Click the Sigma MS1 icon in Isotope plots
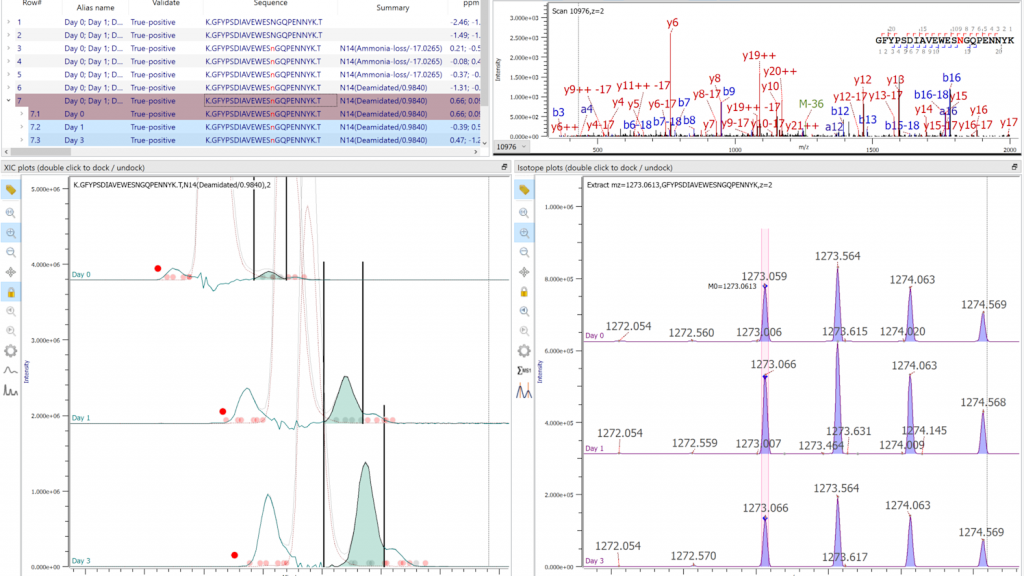1024x576 pixels. (522, 371)
